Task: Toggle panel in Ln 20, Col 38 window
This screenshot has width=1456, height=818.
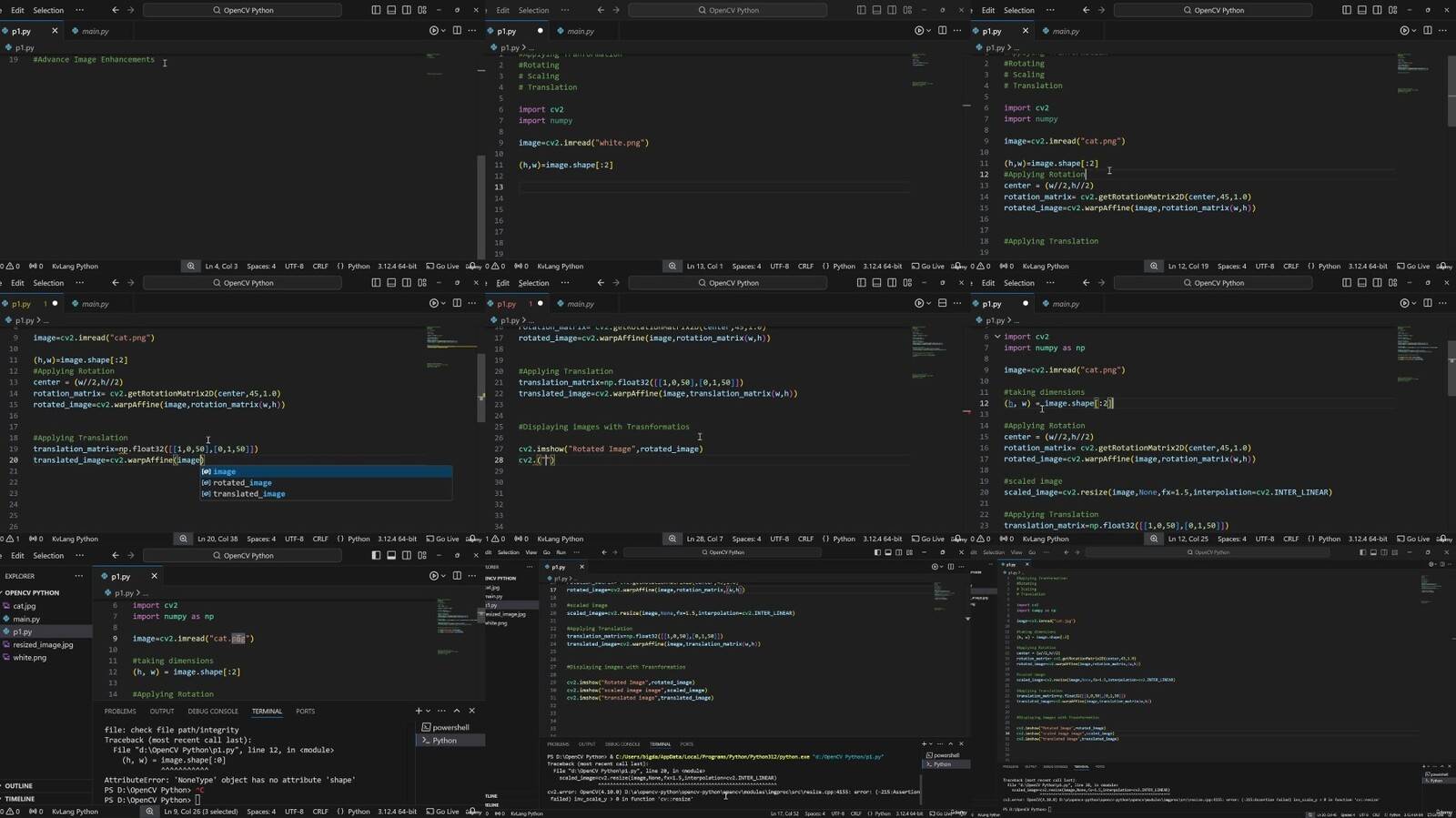Action: pyautogui.click(x=391, y=283)
